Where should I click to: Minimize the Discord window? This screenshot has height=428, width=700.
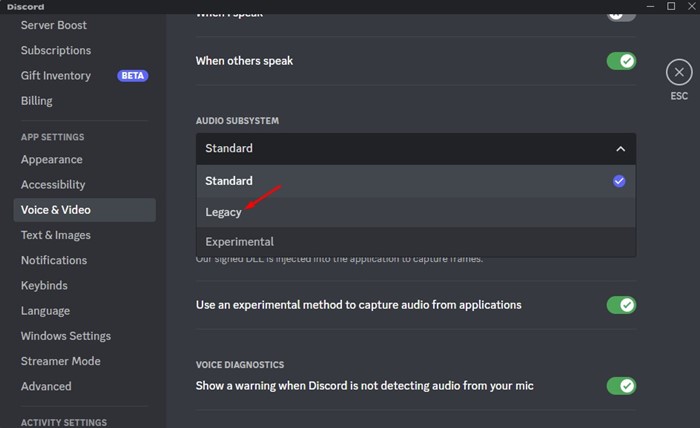pyautogui.click(x=642, y=6)
